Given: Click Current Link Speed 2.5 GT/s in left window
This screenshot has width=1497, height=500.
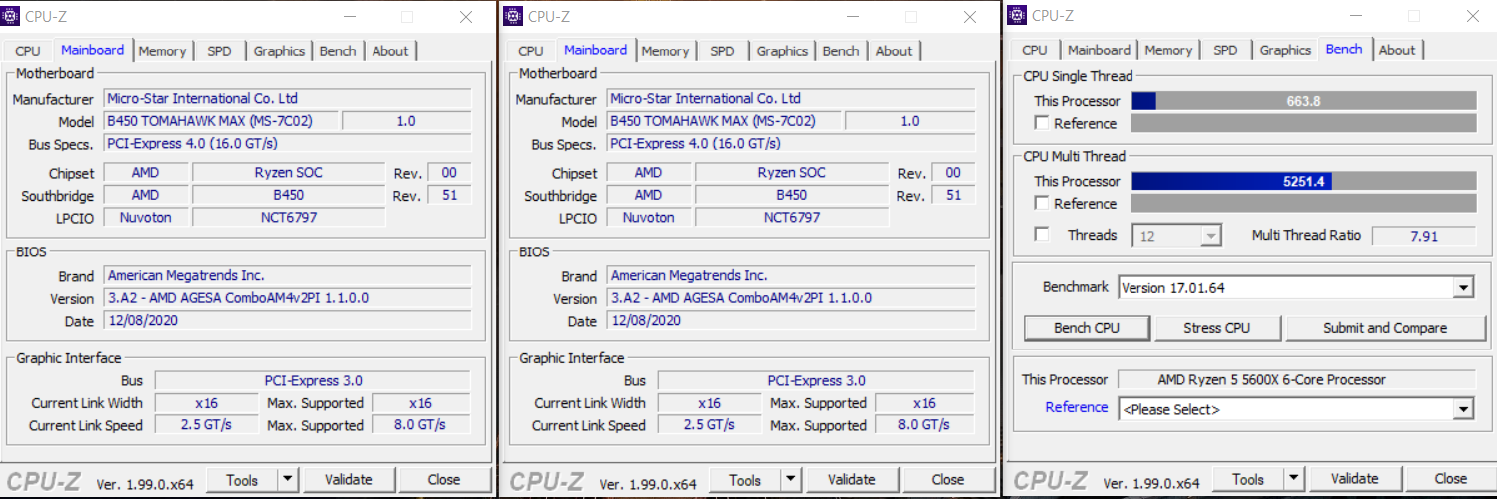Looking at the screenshot, I should (206, 425).
